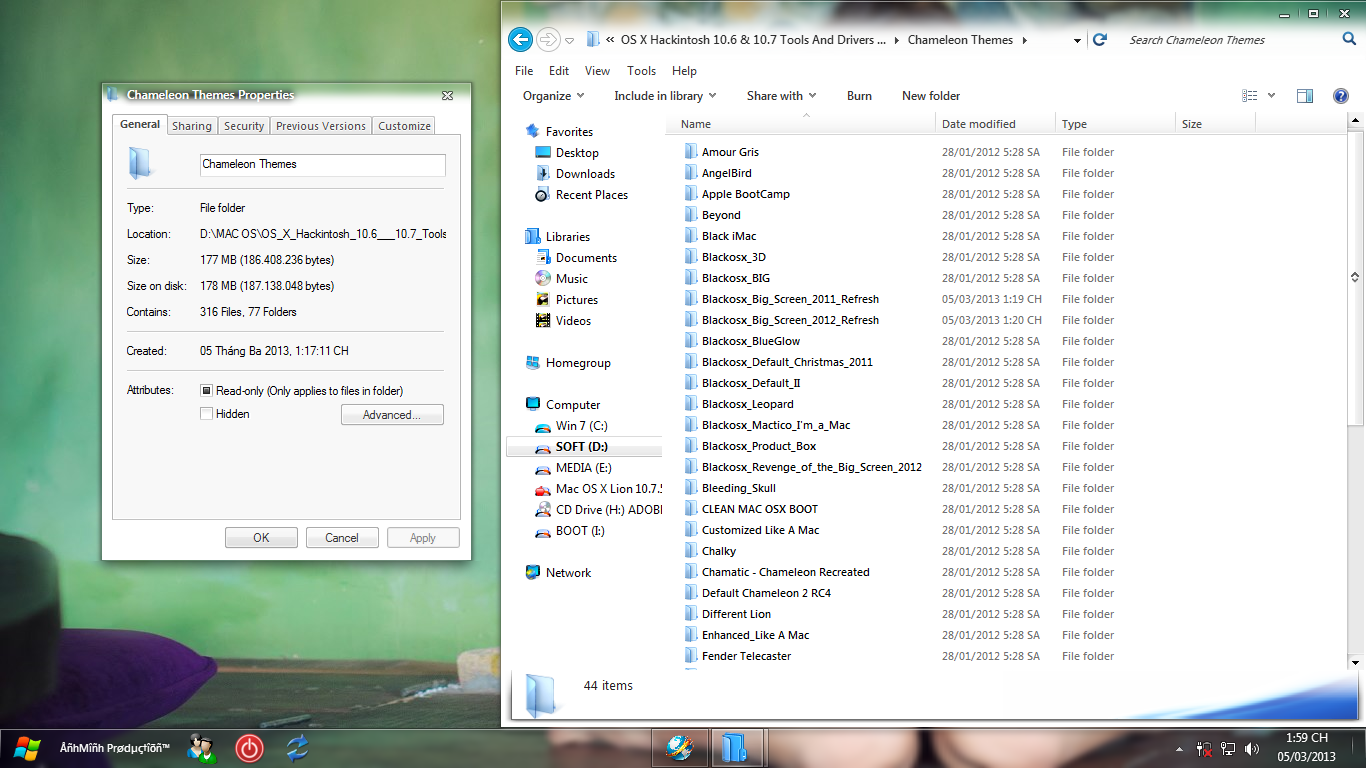The width and height of the screenshot is (1366, 768).
Task: Open the Include in library dropdown
Action: (x=665, y=96)
